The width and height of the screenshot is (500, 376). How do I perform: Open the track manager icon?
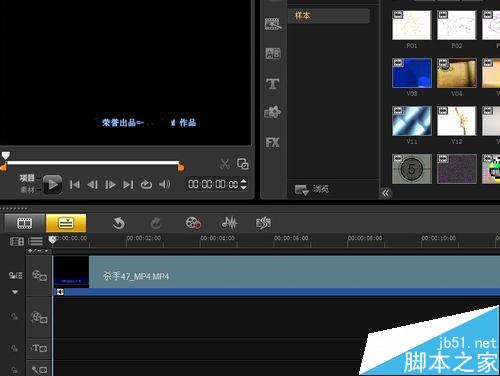(17, 241)
